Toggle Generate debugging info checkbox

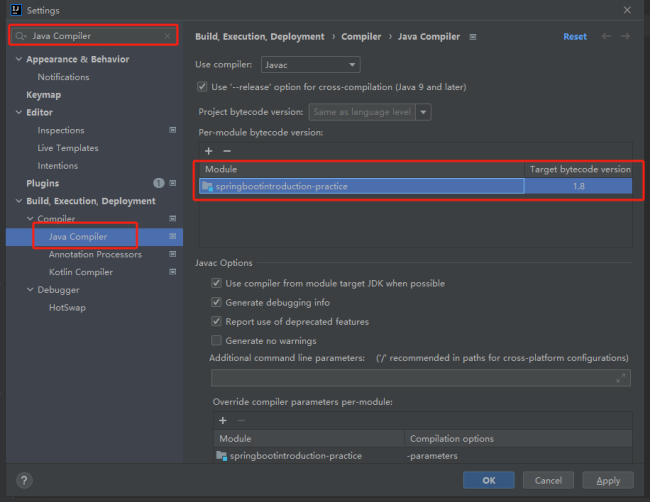[216, 302]
